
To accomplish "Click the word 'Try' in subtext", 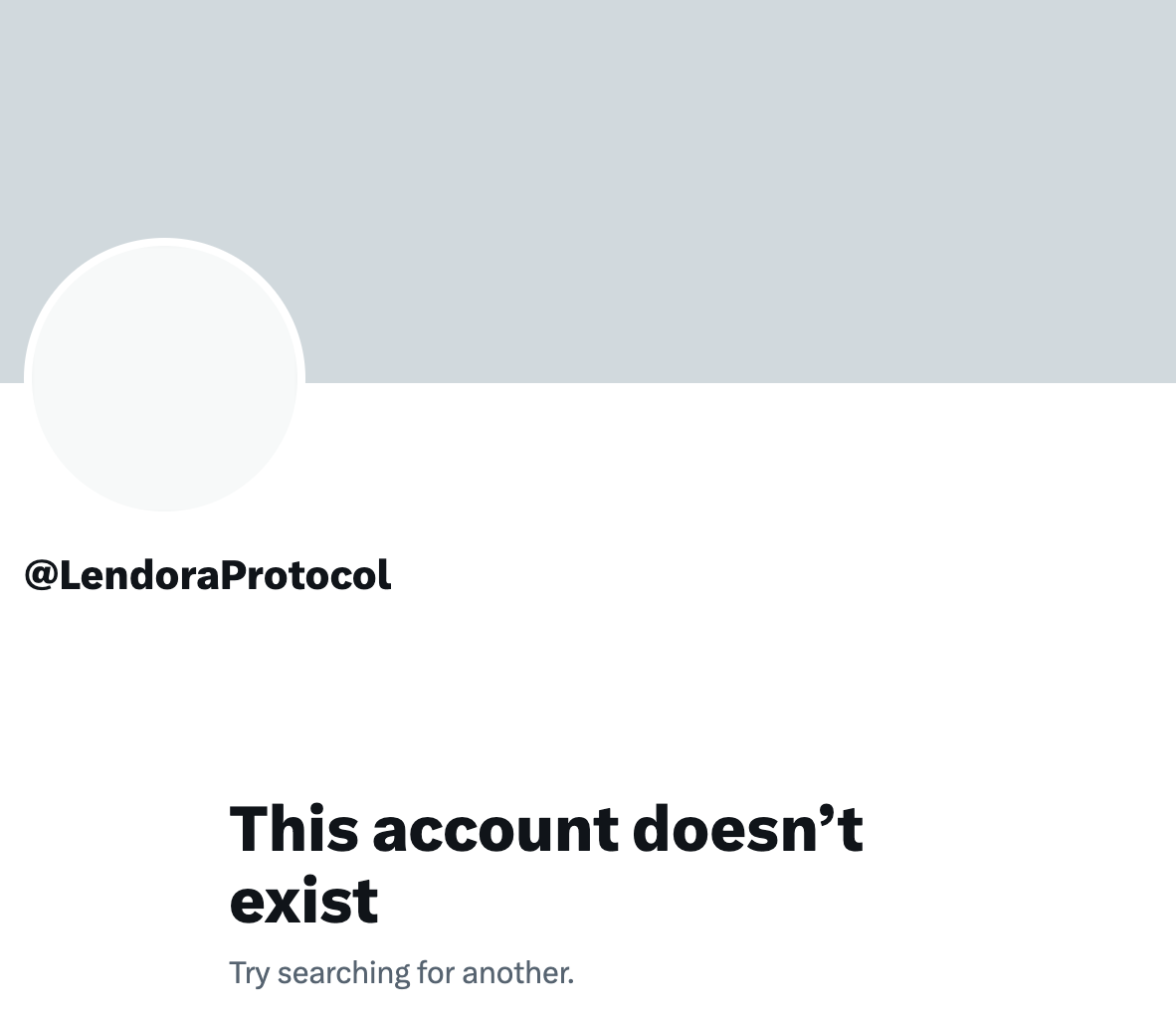I will point(249,974).
